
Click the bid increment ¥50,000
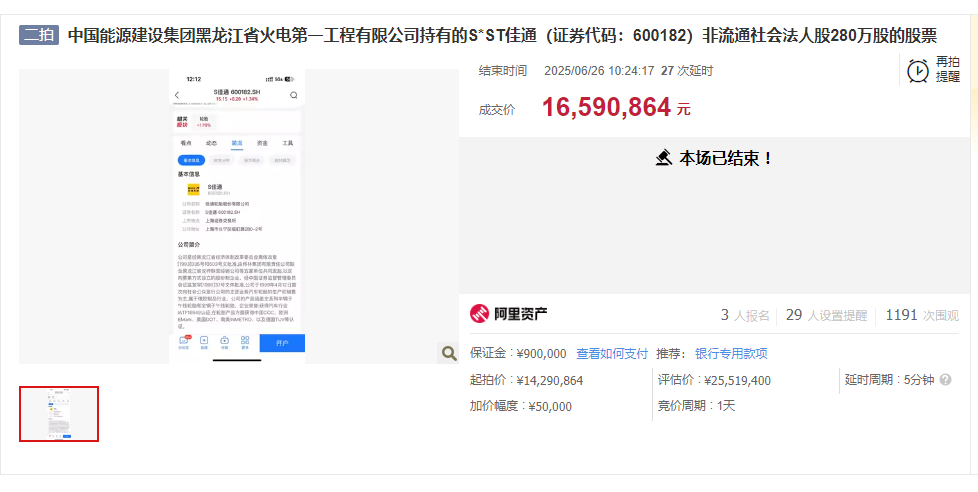click(550, 407)
